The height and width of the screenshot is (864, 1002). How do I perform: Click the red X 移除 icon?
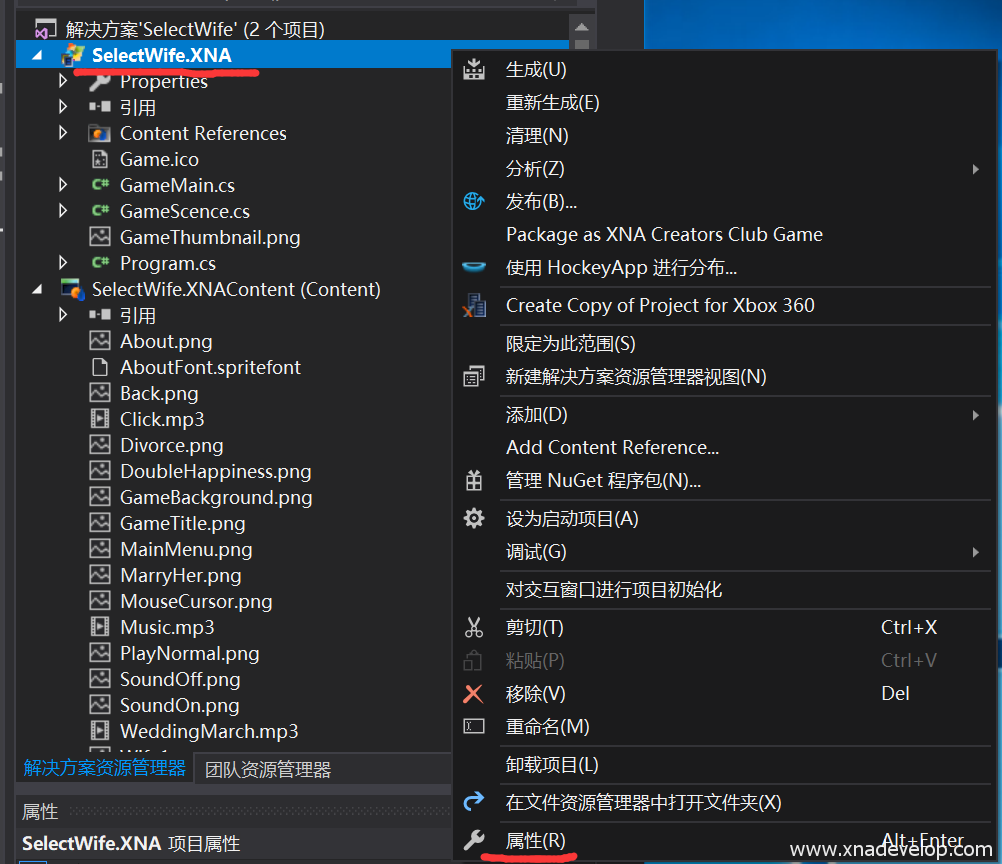pos(474,694)
